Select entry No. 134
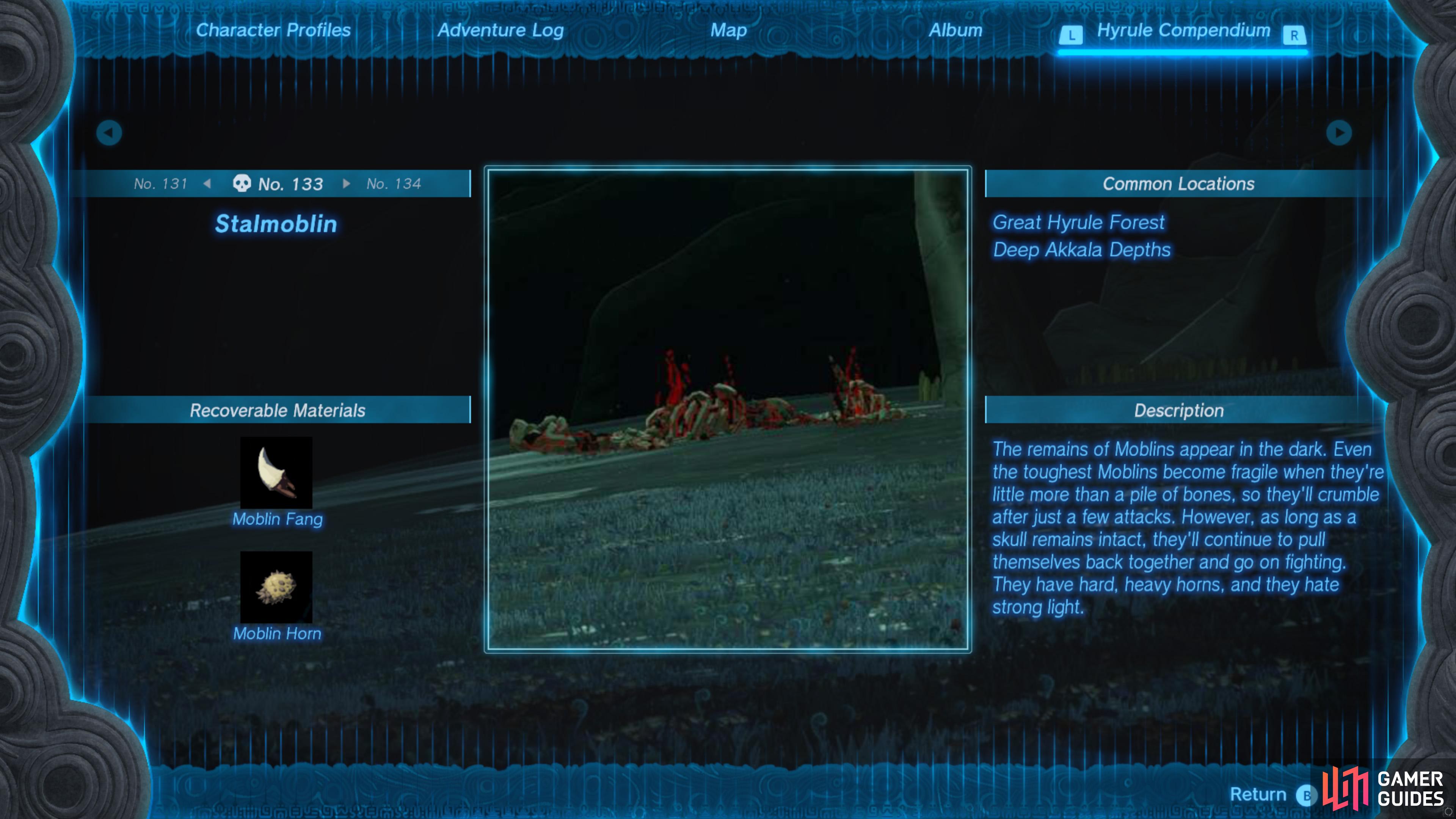Screen dimensions: 1456x819 [x=394, y=184]
